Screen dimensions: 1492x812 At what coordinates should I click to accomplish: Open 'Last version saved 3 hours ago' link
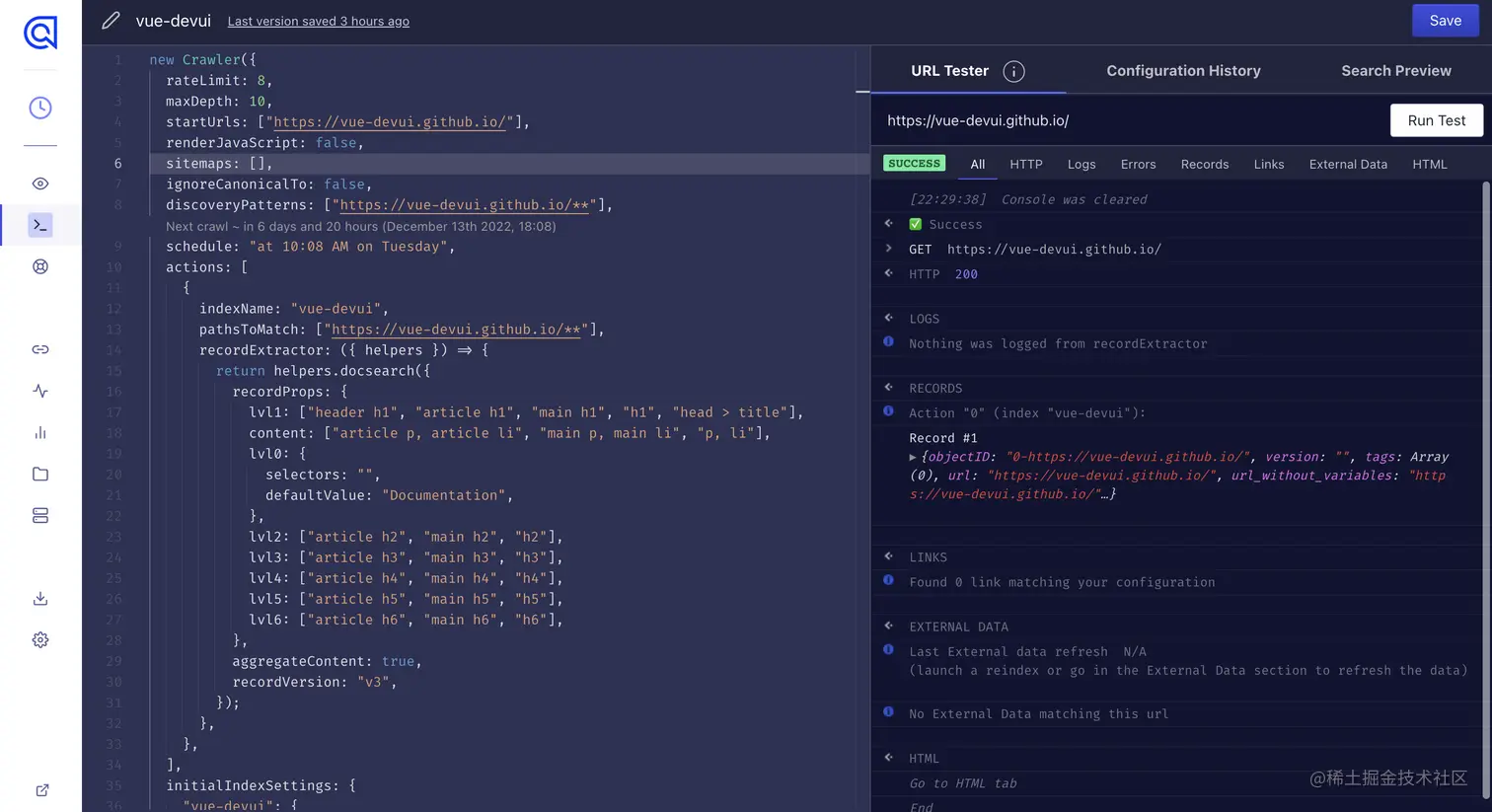tap(319, 21)
